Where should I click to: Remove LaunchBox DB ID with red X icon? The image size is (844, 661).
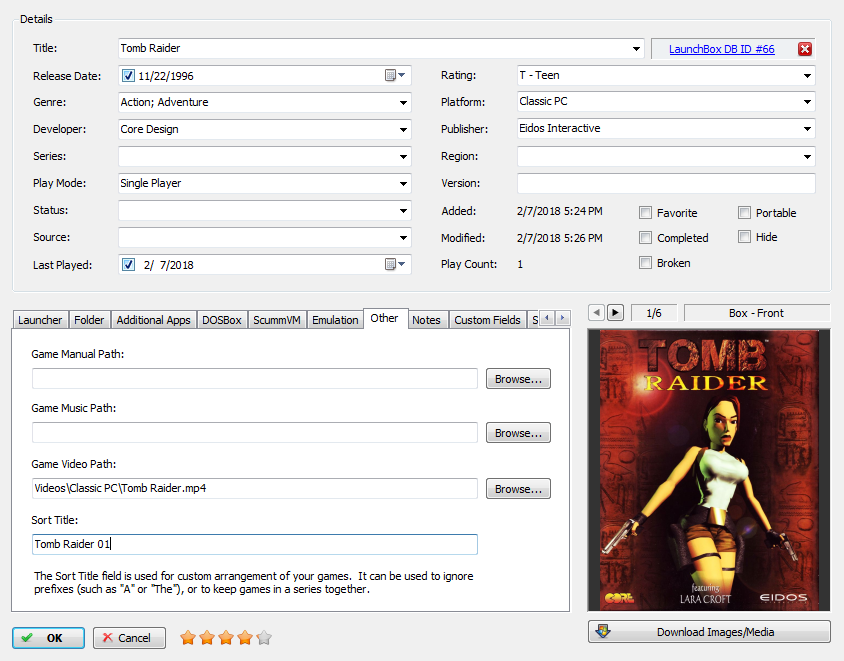805,49
